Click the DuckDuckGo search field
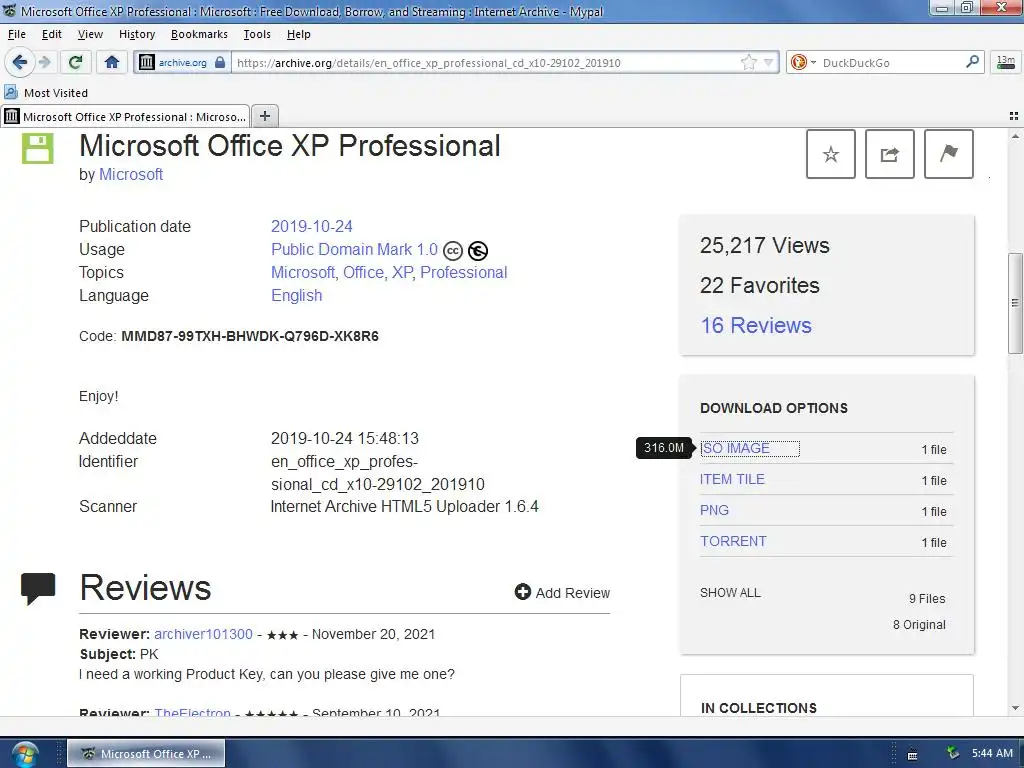This screenshot has height=768, width=1024. point(891,63)
